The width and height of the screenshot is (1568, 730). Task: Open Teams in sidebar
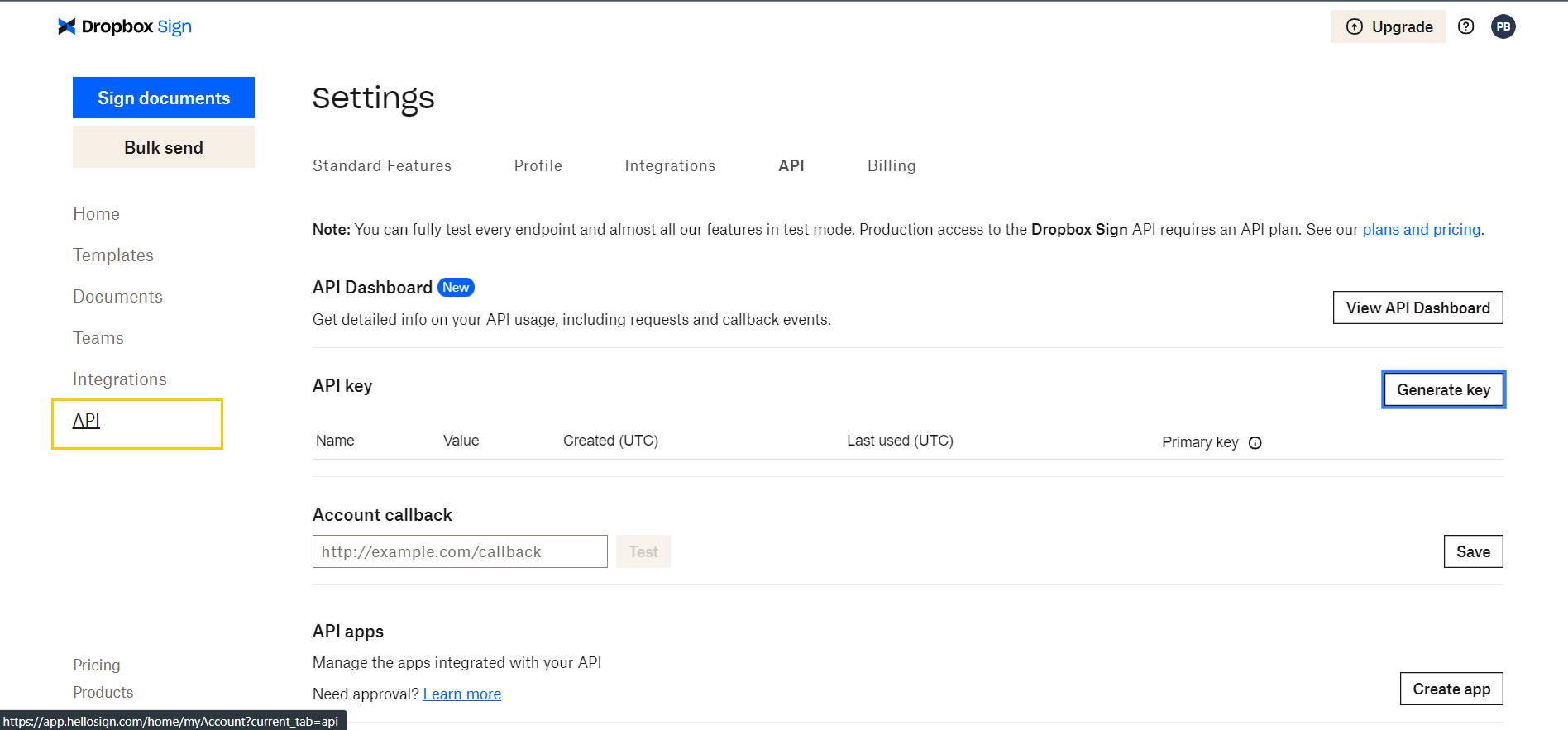pyautogui.click(x=98, y=338)
